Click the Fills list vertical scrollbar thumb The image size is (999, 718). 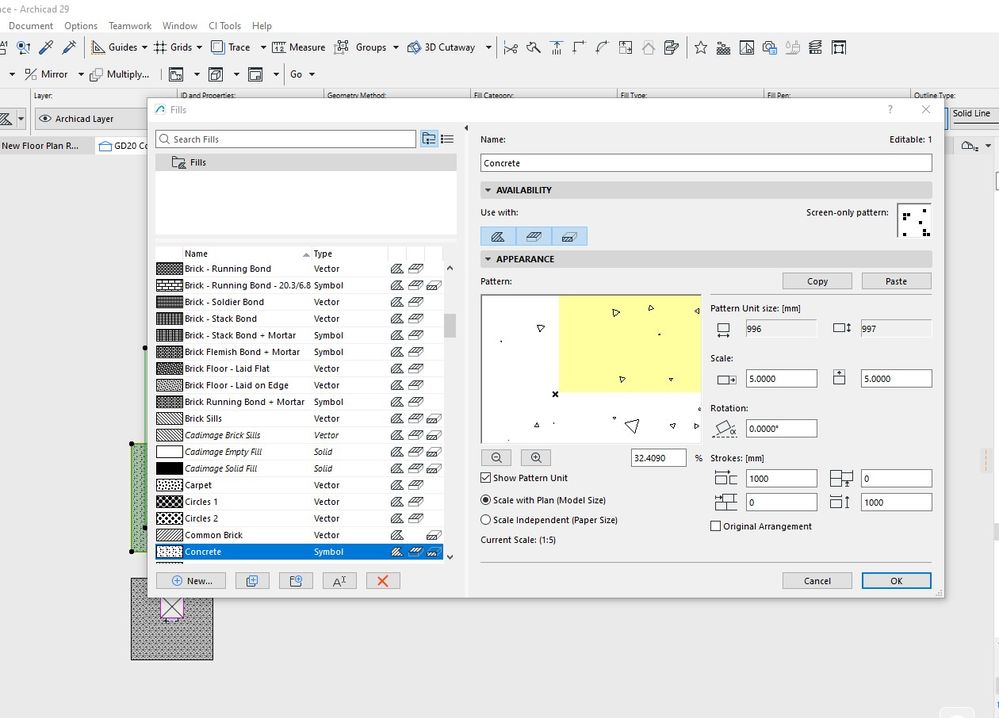pos(450,326)
